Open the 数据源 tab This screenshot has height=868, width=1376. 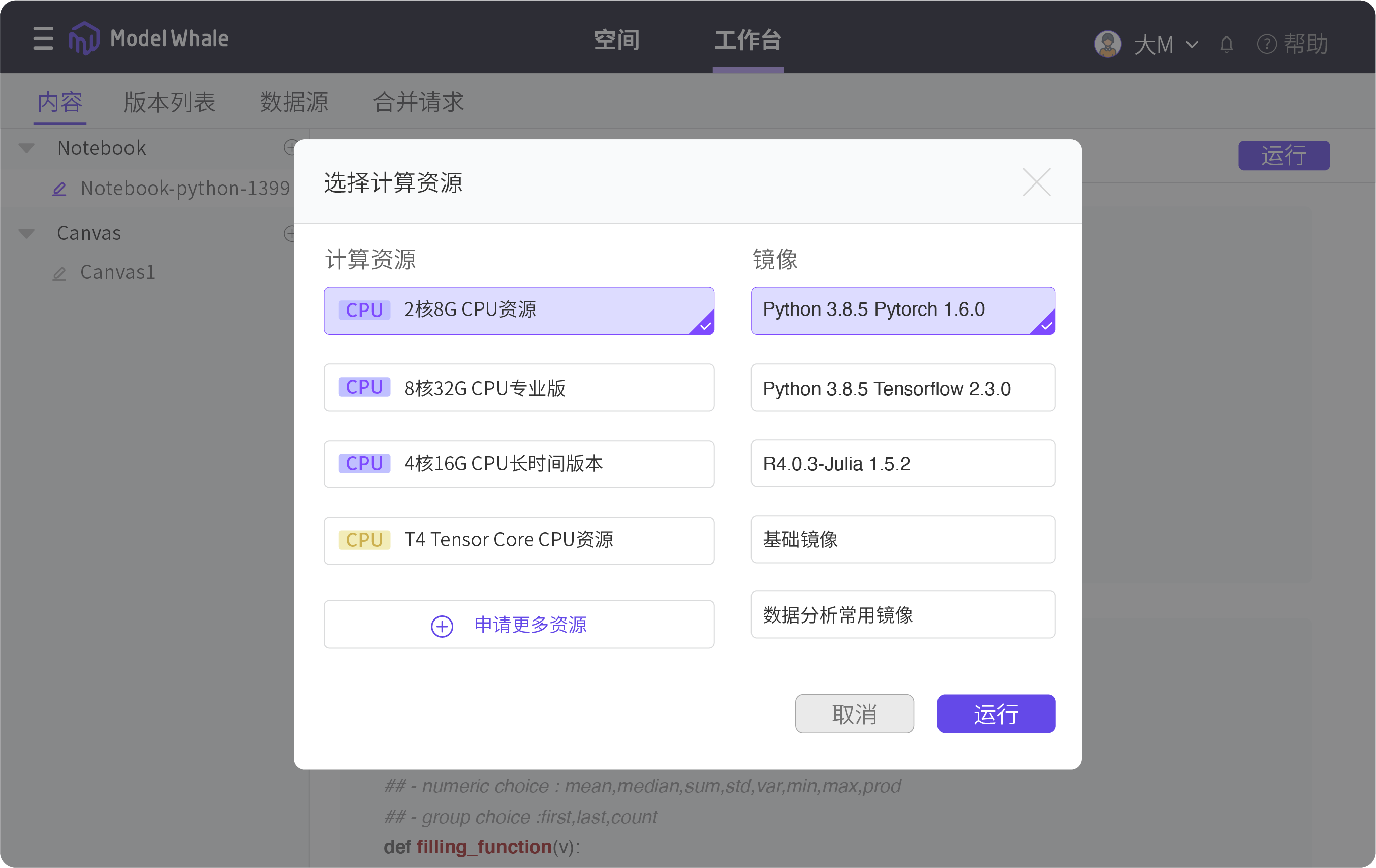pos(294,102)
